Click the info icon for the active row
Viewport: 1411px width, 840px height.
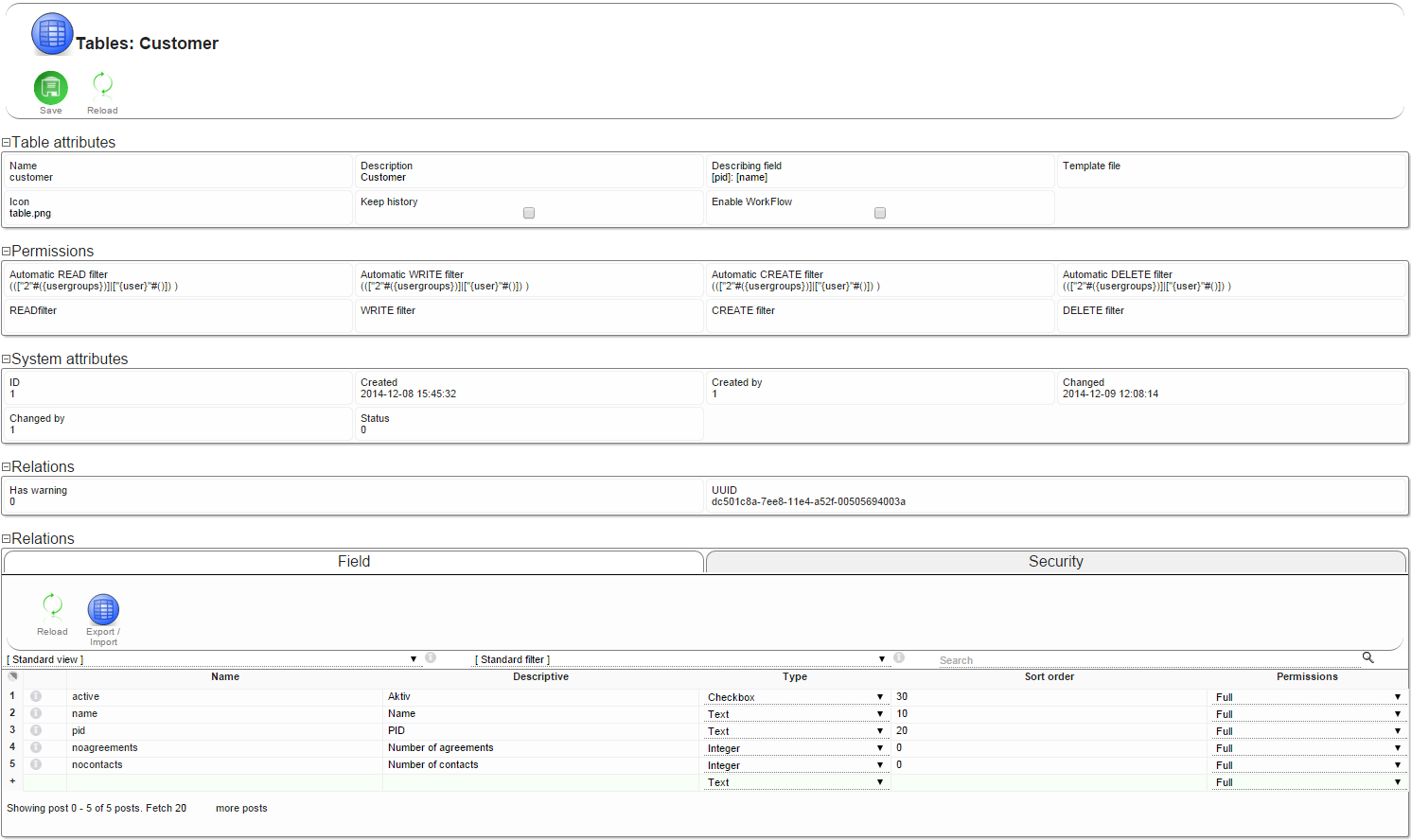pos(36,696)
